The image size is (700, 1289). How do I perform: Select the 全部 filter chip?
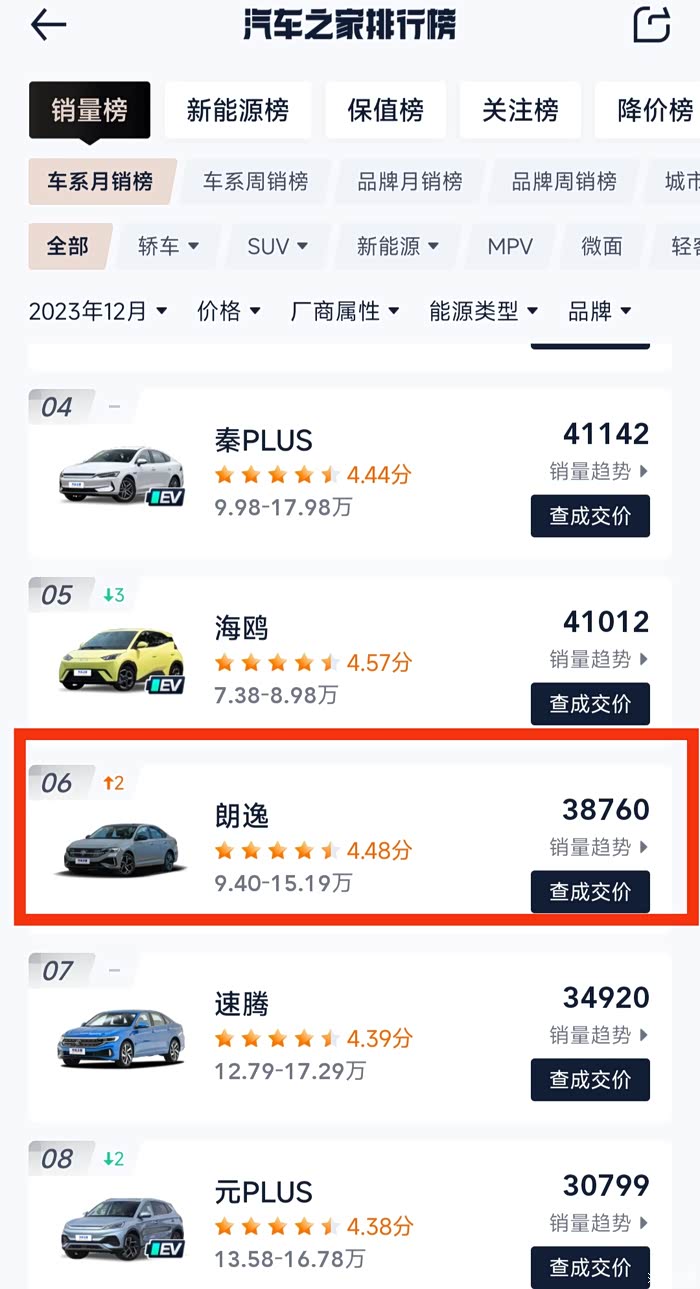(68, 246)
